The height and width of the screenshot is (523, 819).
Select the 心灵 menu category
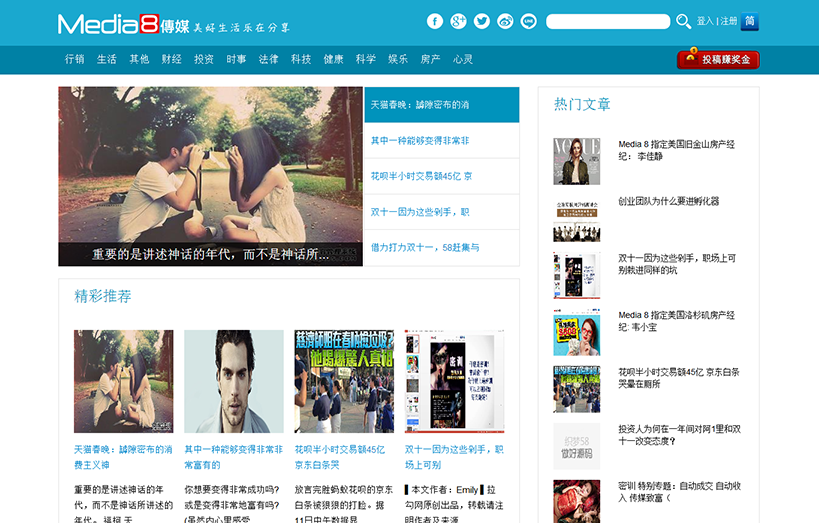point(462,59)
